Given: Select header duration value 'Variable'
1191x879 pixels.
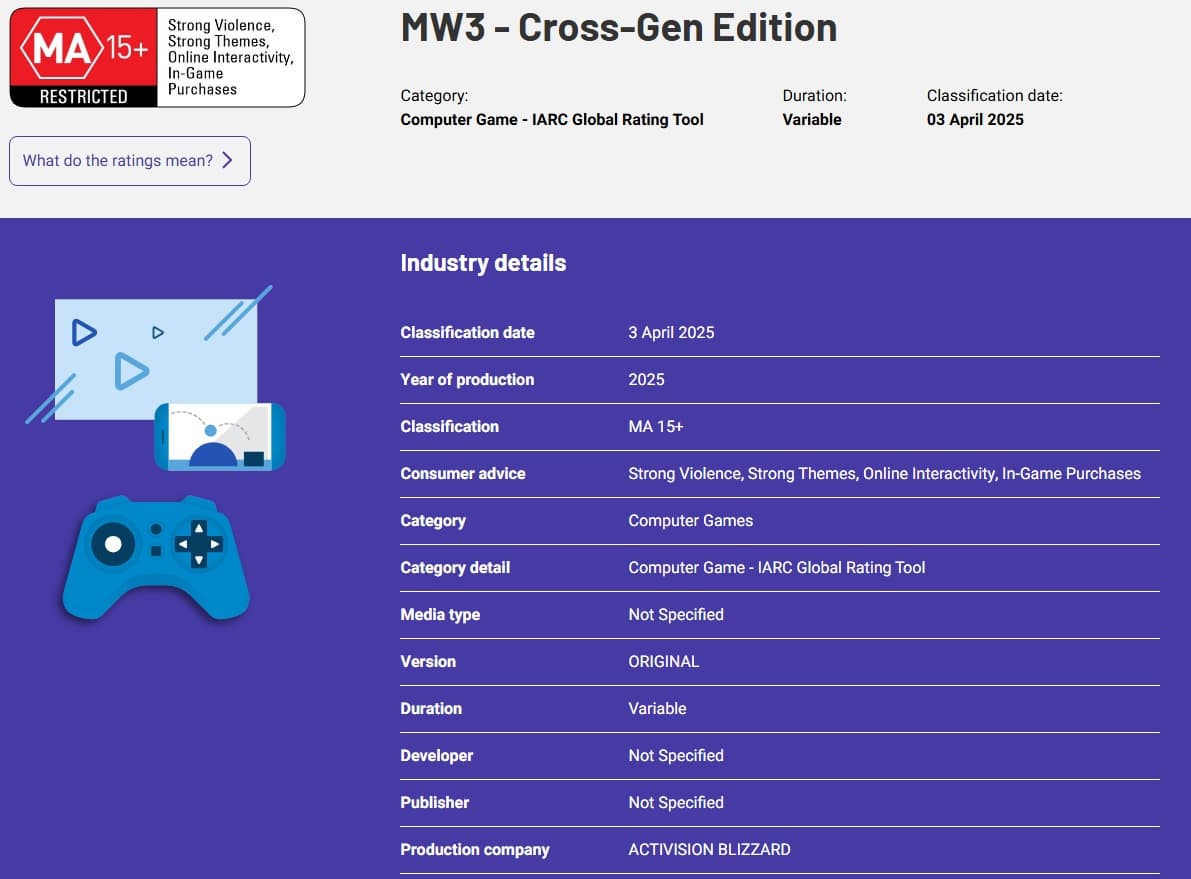Looking at the screenshot, I should click(x=812, y=119).
